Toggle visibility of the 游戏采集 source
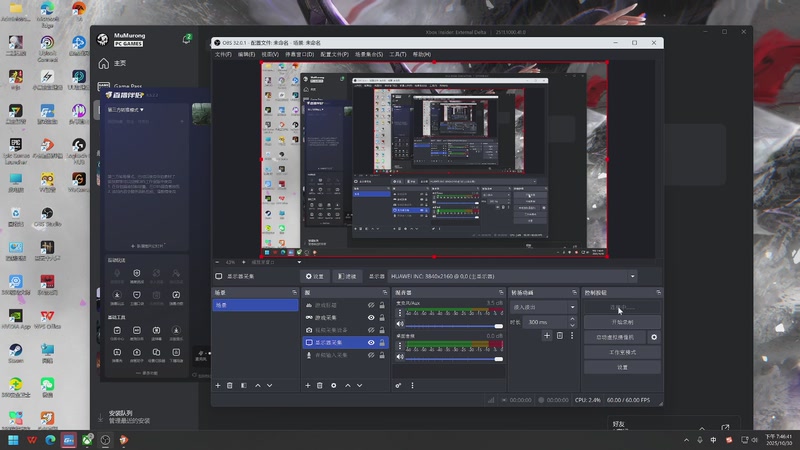This screenshot has height=450, width=800. 371,317
